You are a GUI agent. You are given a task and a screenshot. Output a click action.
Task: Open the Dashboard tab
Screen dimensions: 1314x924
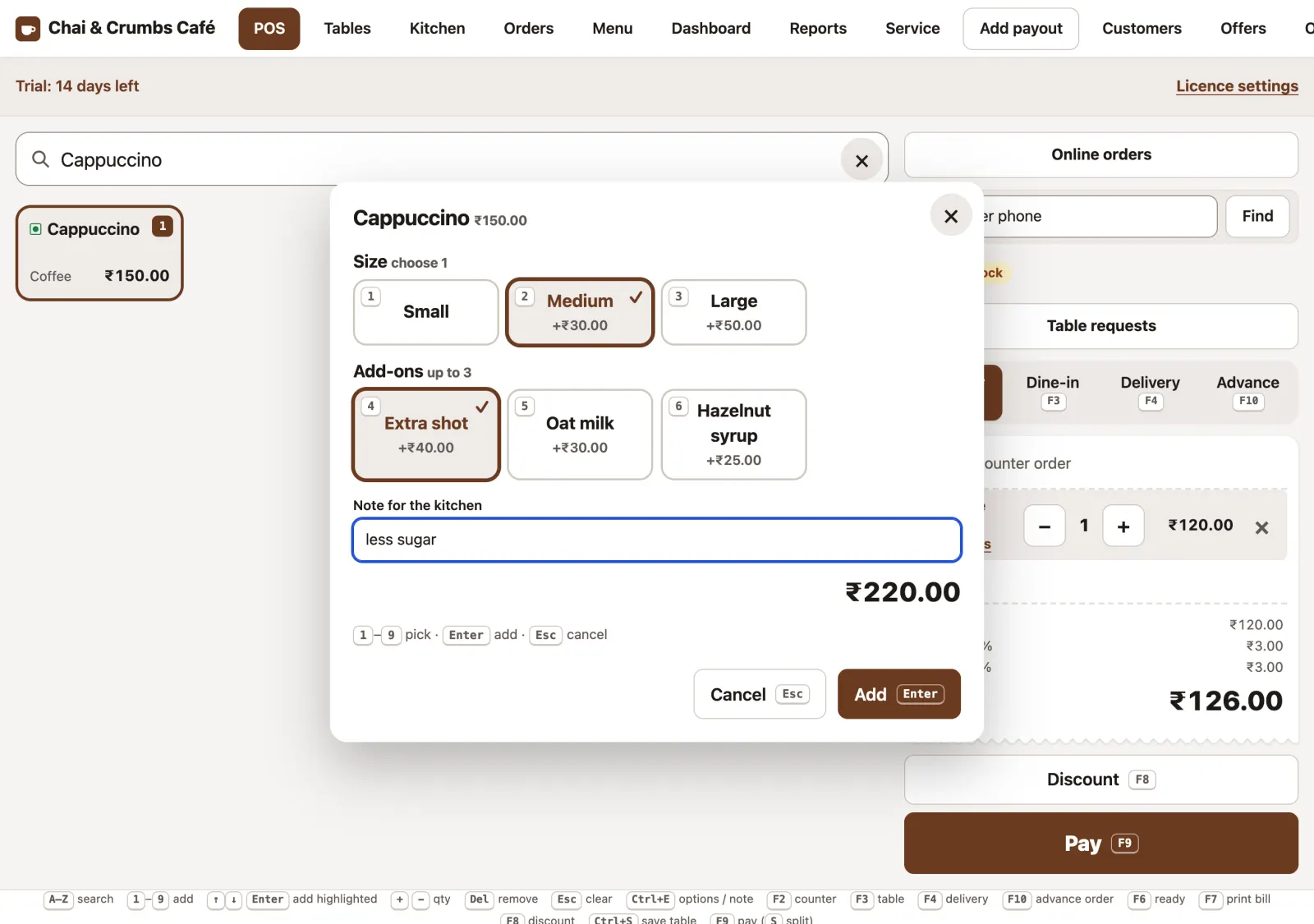coord(711,29)
